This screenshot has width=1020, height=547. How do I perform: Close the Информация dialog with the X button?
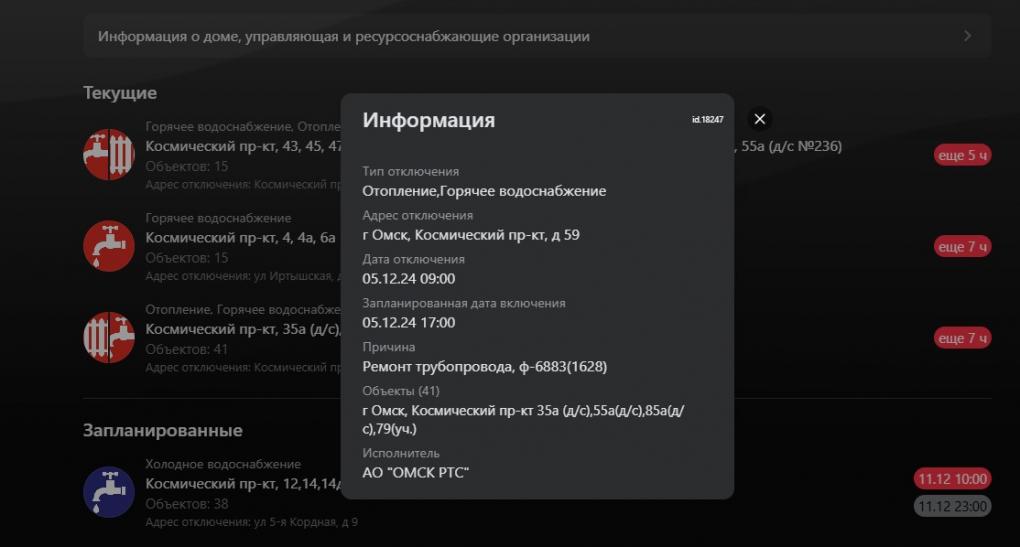tap(759, 119)
